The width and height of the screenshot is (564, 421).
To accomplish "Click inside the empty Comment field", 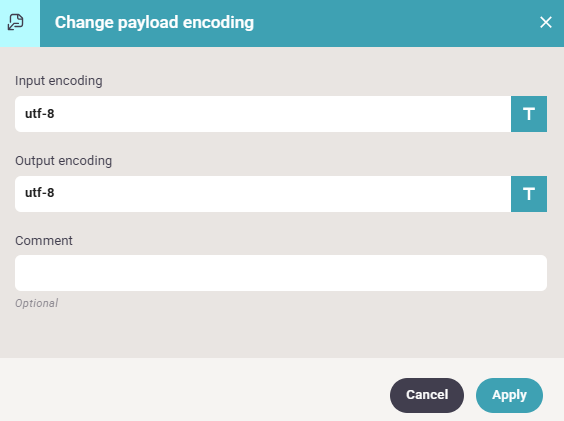I will pos(281,273).
